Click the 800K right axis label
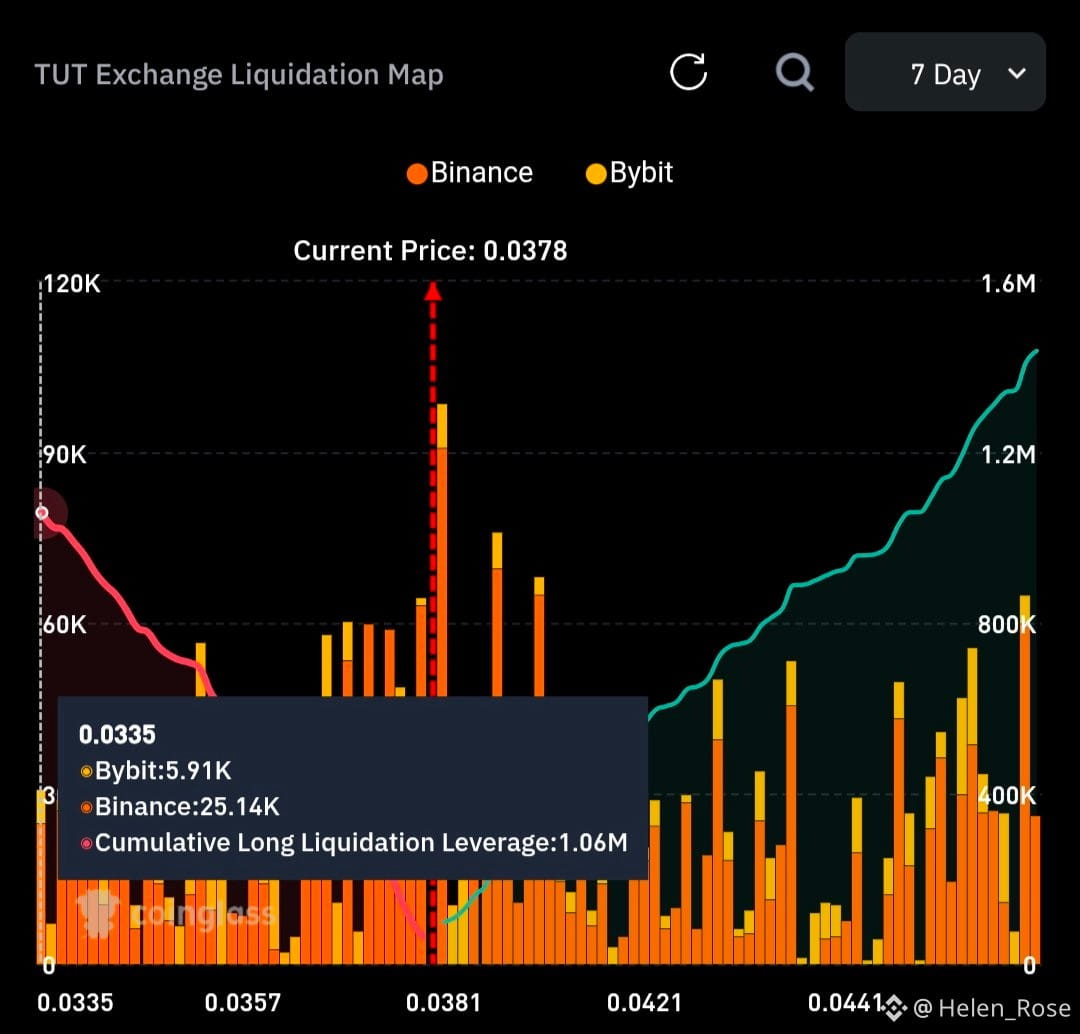This screenshot has height=1034, width=1080. [x=1007, y=625]
